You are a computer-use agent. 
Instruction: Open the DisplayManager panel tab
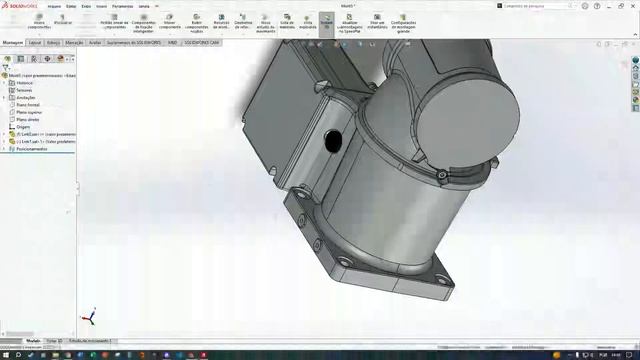60,59
